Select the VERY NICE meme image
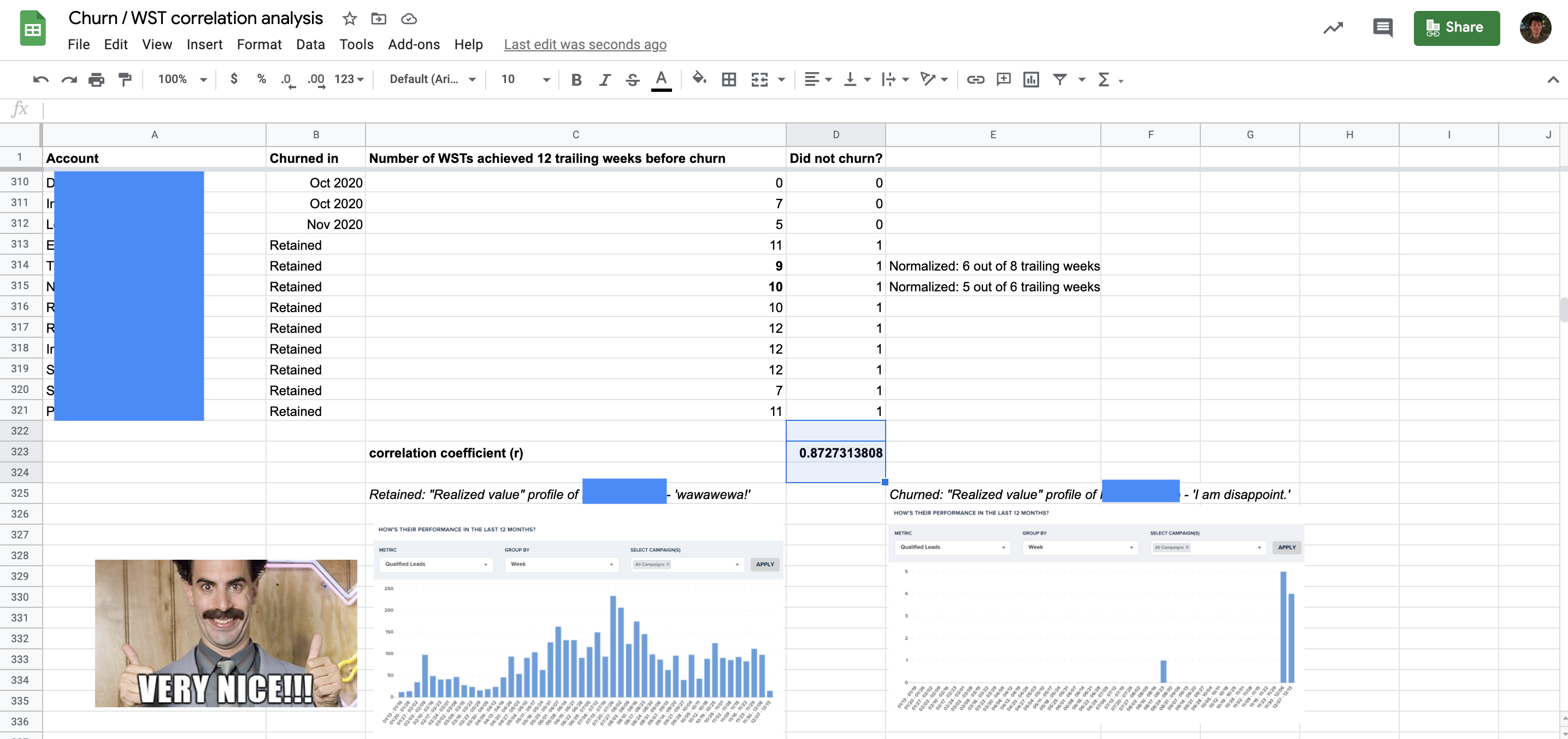Screen dimensions: 1568x739 226,633
